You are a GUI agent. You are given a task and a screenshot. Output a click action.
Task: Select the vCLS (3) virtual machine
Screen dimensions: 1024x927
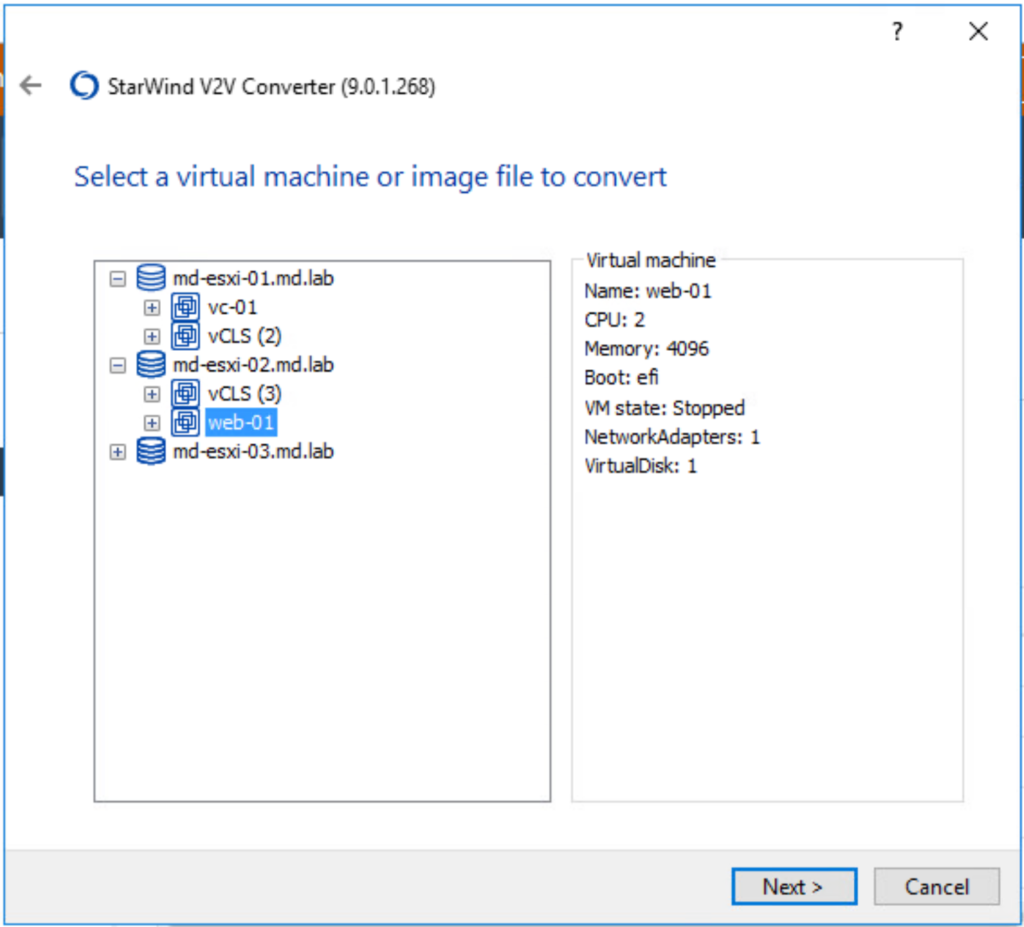(244, 394)
